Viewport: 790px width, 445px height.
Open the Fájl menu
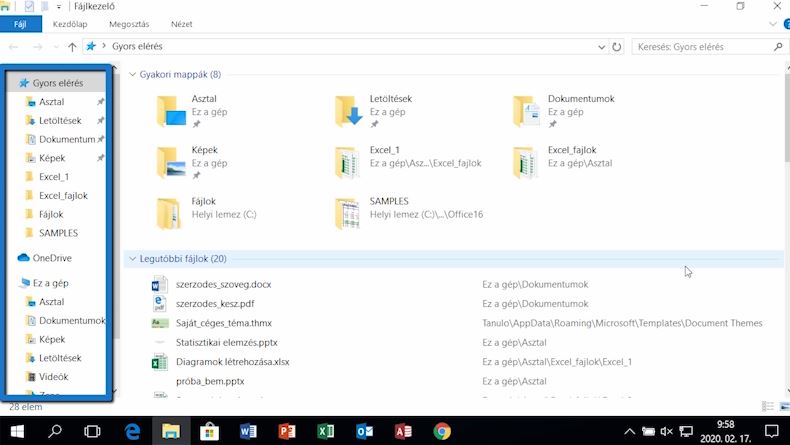pyautogui.click(x=21, y=24)
